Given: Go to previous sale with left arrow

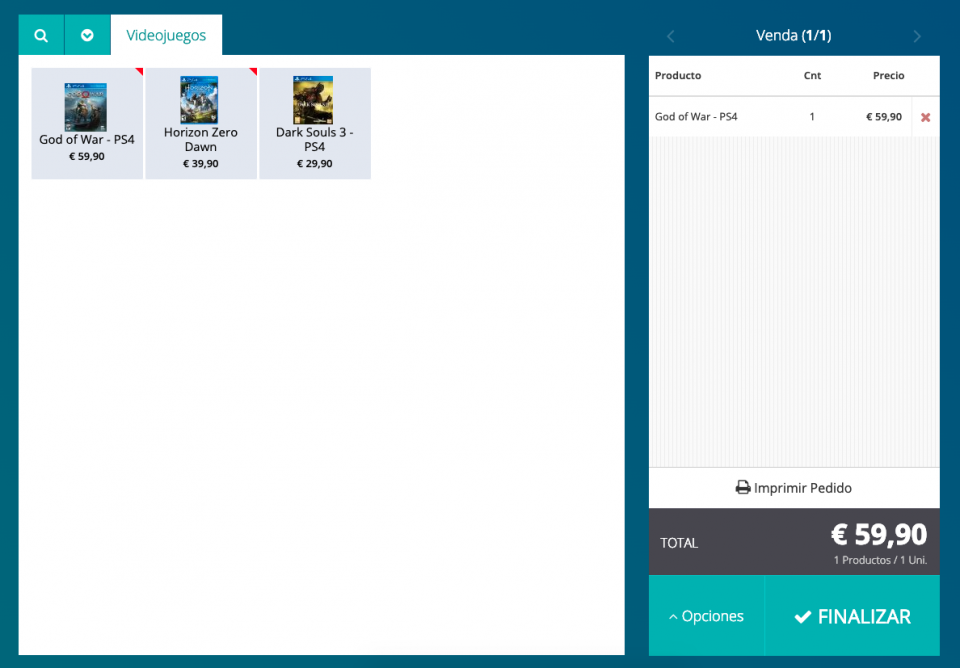Looking at the screenshot, I should [670, 36].
